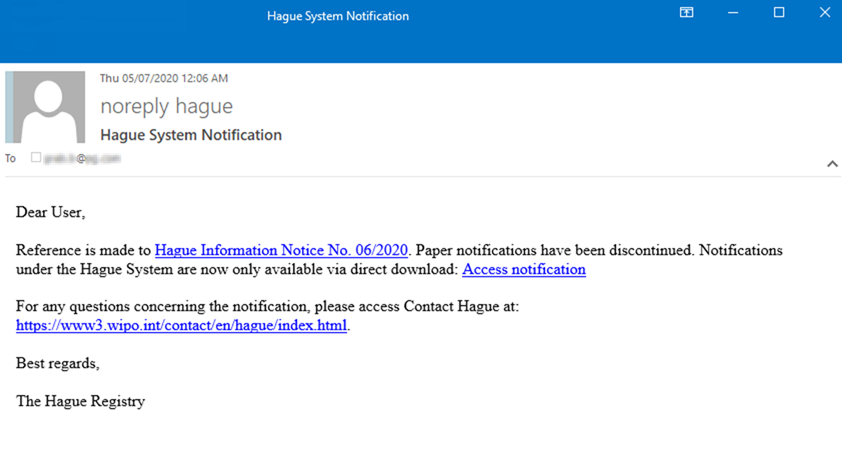Collapse the message header with the chevron

pos(831,164)
